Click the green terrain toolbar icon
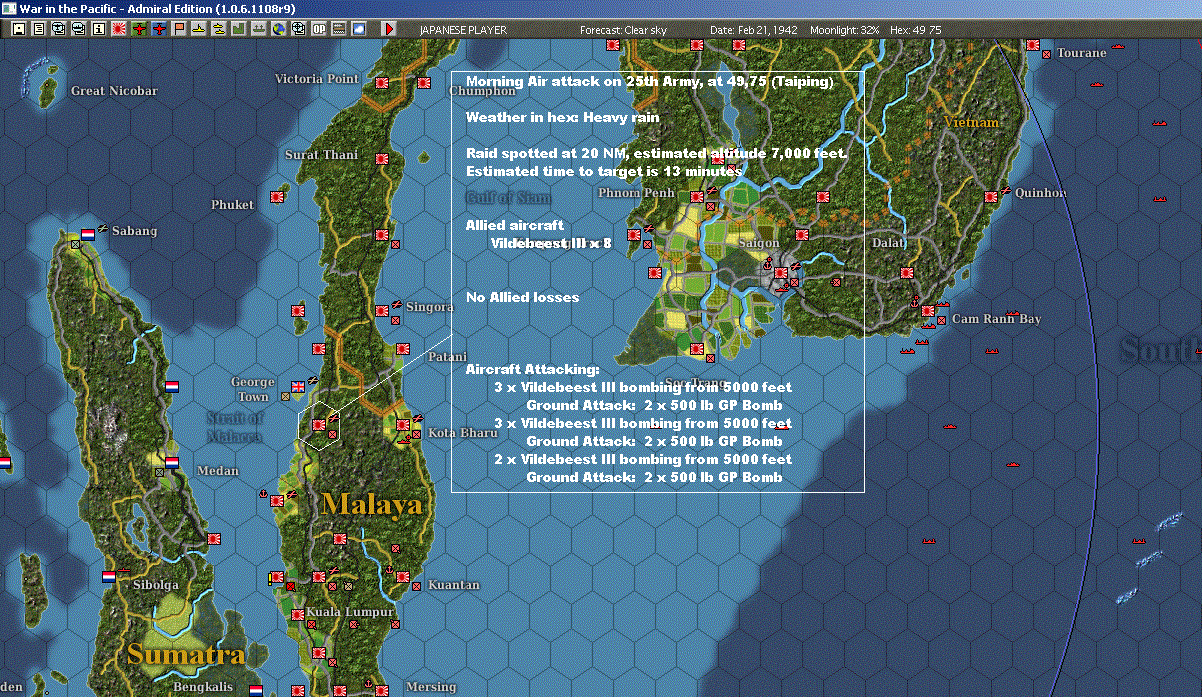Image resolution: width=1202 pixels, height=697 pixels. 238,29
